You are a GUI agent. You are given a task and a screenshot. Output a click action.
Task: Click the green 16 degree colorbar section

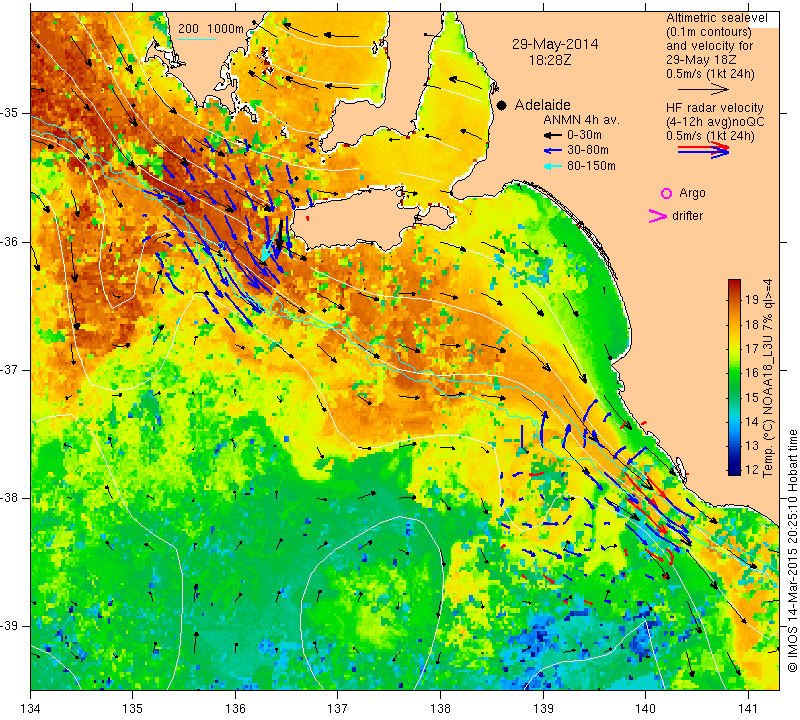point(734,373)
